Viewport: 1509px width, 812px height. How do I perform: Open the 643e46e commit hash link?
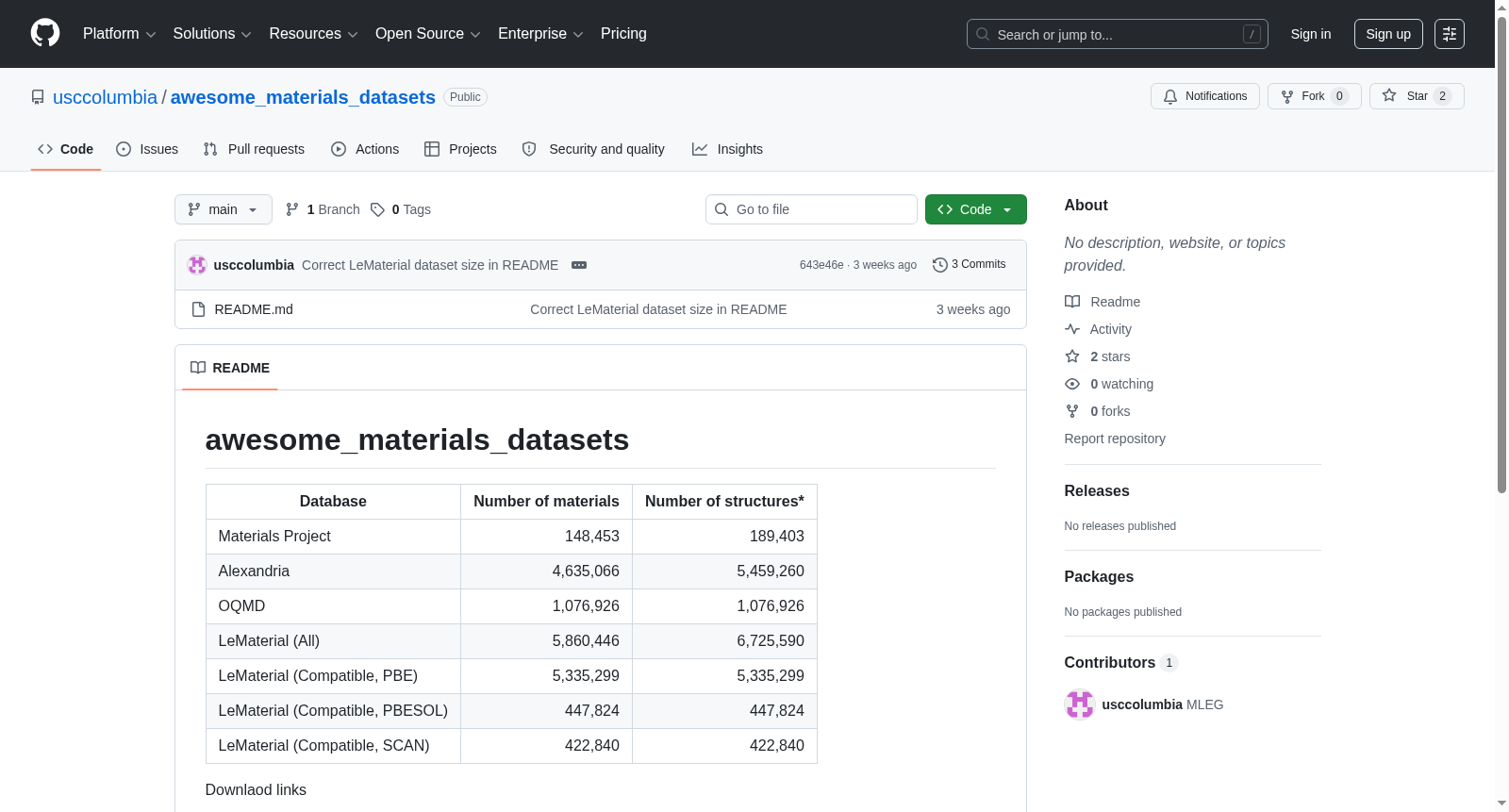point(821,265)
